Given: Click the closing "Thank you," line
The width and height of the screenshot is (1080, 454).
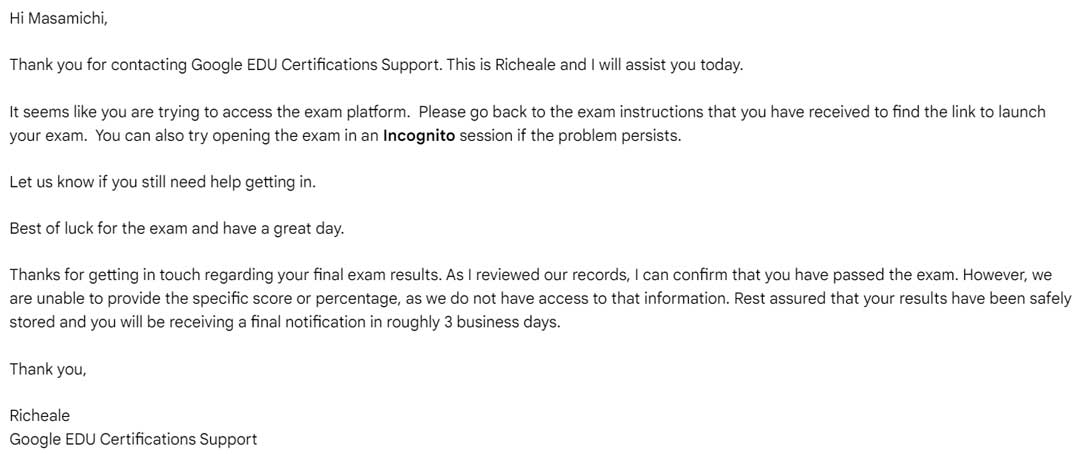Looking at the screenshot, I should (x=48, y=369).
